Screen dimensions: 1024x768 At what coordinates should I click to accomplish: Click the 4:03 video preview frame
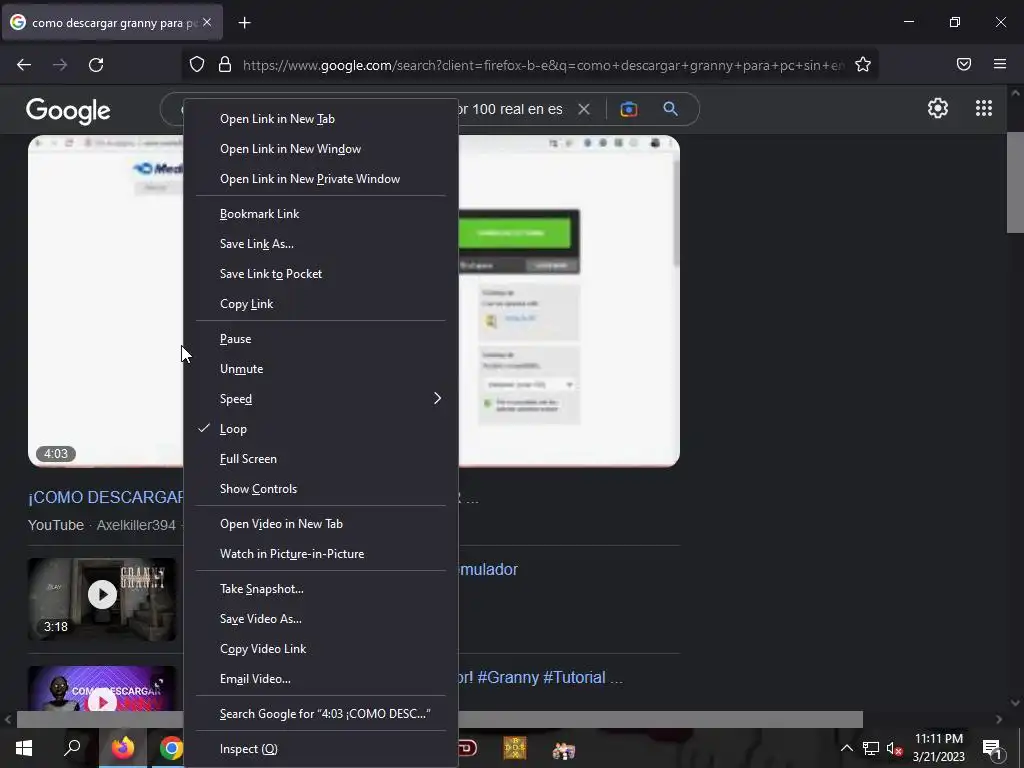[x=105, y=301]
